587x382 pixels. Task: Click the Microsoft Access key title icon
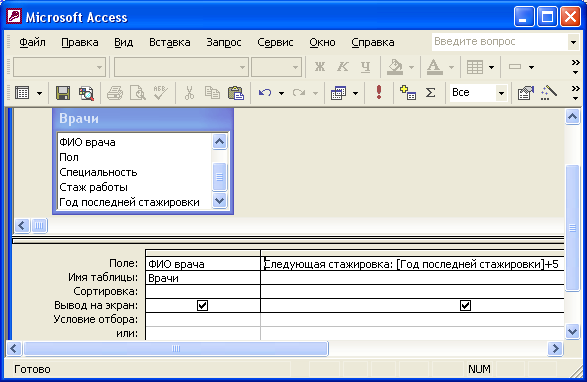(x=14, y=16)
